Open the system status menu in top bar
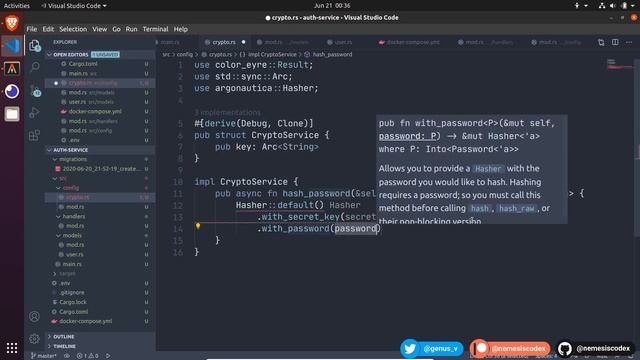The height and width of the screenshot is (360, 640). (x=618, y=6)
